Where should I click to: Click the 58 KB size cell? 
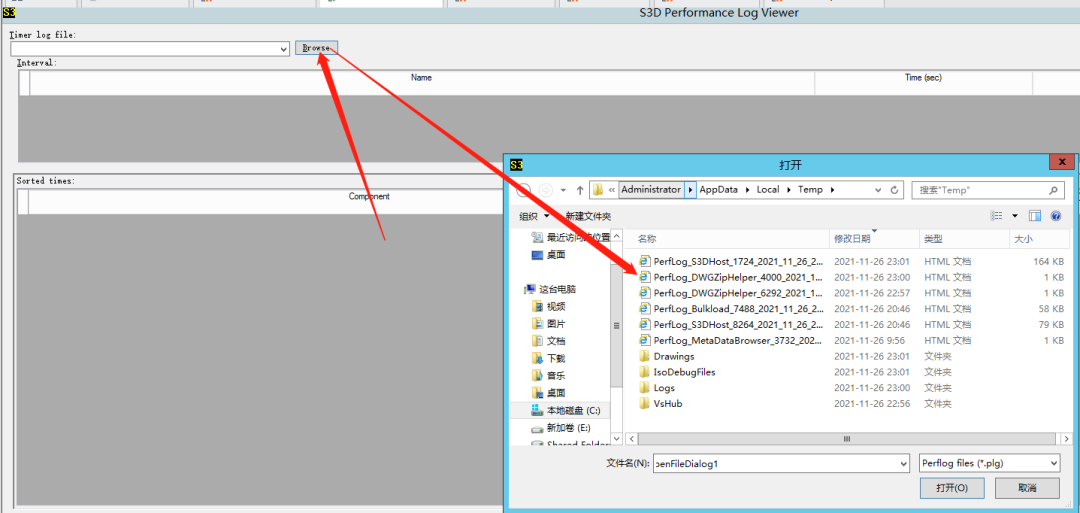click(1052, 309)
